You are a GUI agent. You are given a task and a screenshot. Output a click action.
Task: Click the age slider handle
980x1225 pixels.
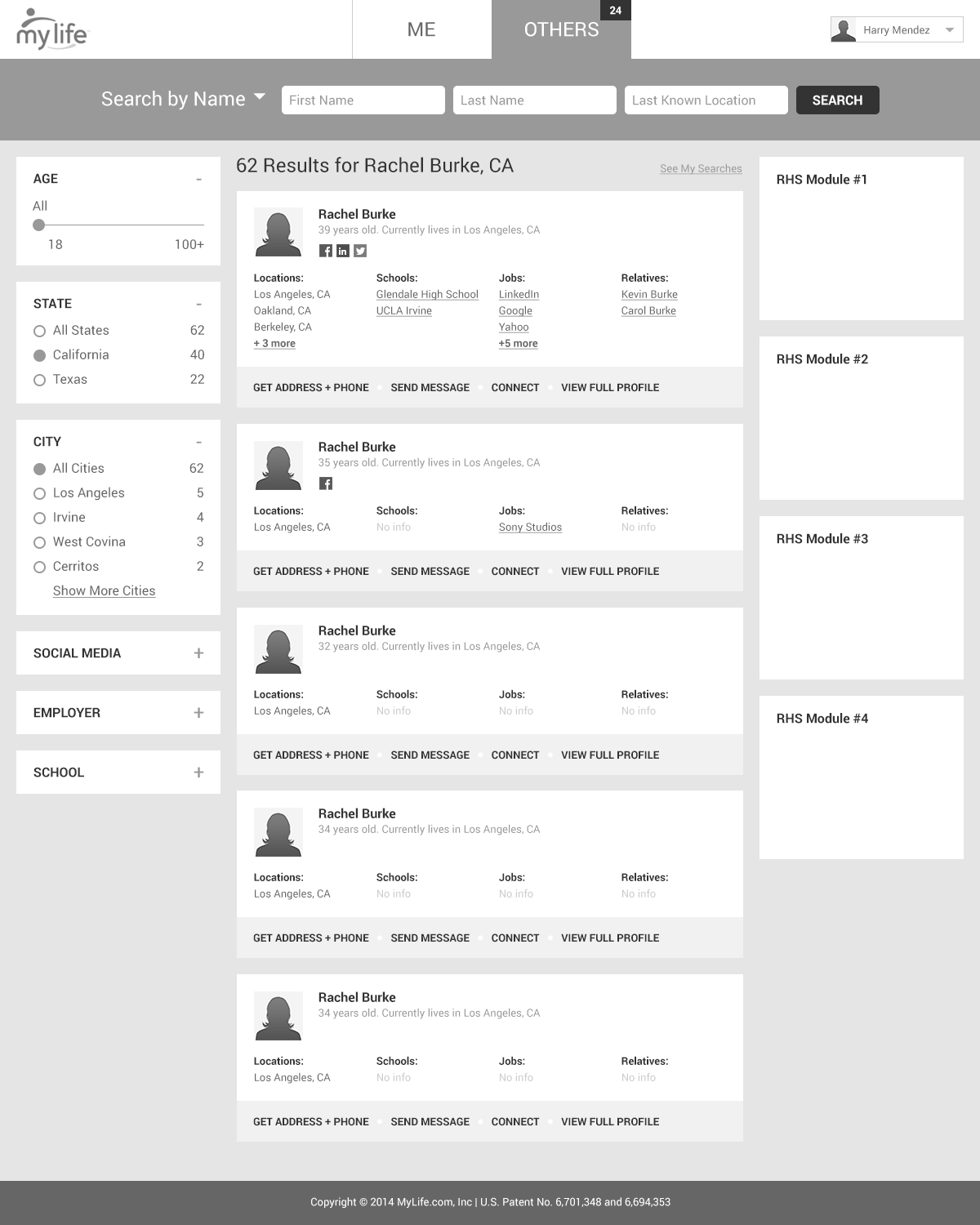[38, 225]
